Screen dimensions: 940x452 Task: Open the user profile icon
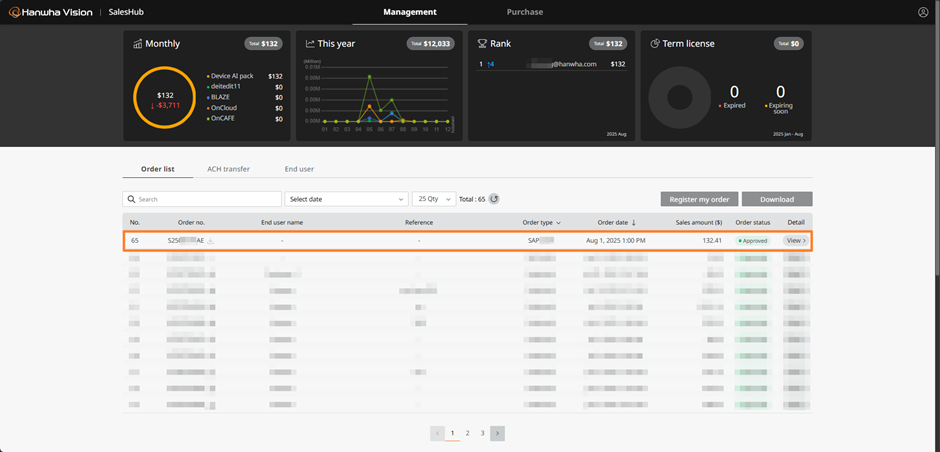tap(922, 12)
